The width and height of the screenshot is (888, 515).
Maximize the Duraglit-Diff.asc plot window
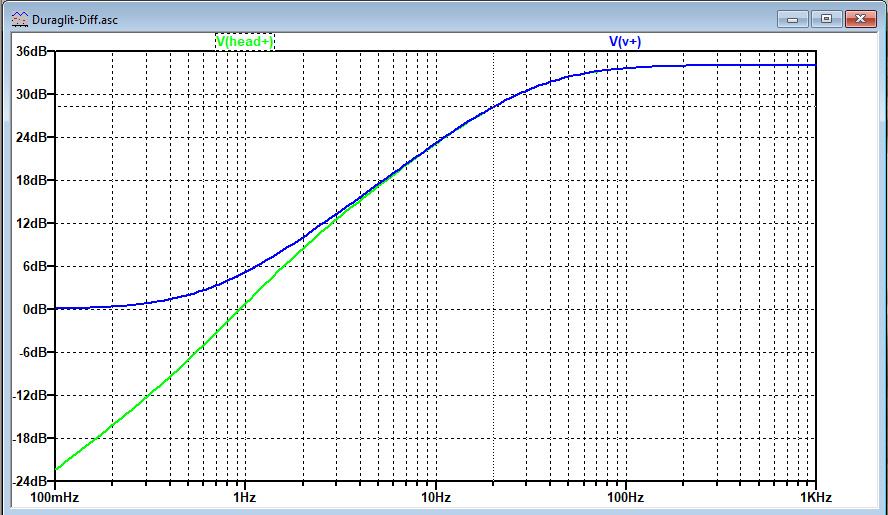826,19
